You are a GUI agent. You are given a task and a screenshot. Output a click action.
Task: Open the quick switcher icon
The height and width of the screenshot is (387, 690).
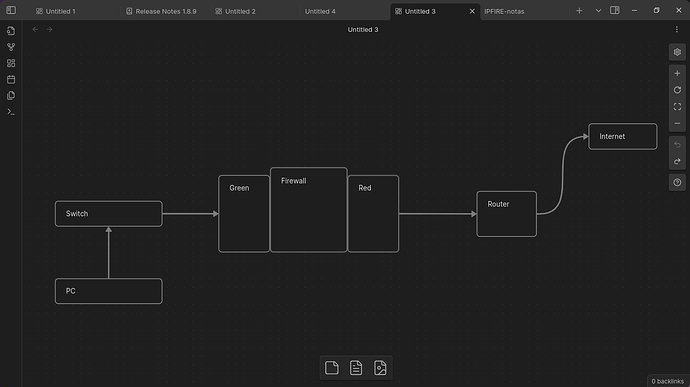(x=11, y=31)
